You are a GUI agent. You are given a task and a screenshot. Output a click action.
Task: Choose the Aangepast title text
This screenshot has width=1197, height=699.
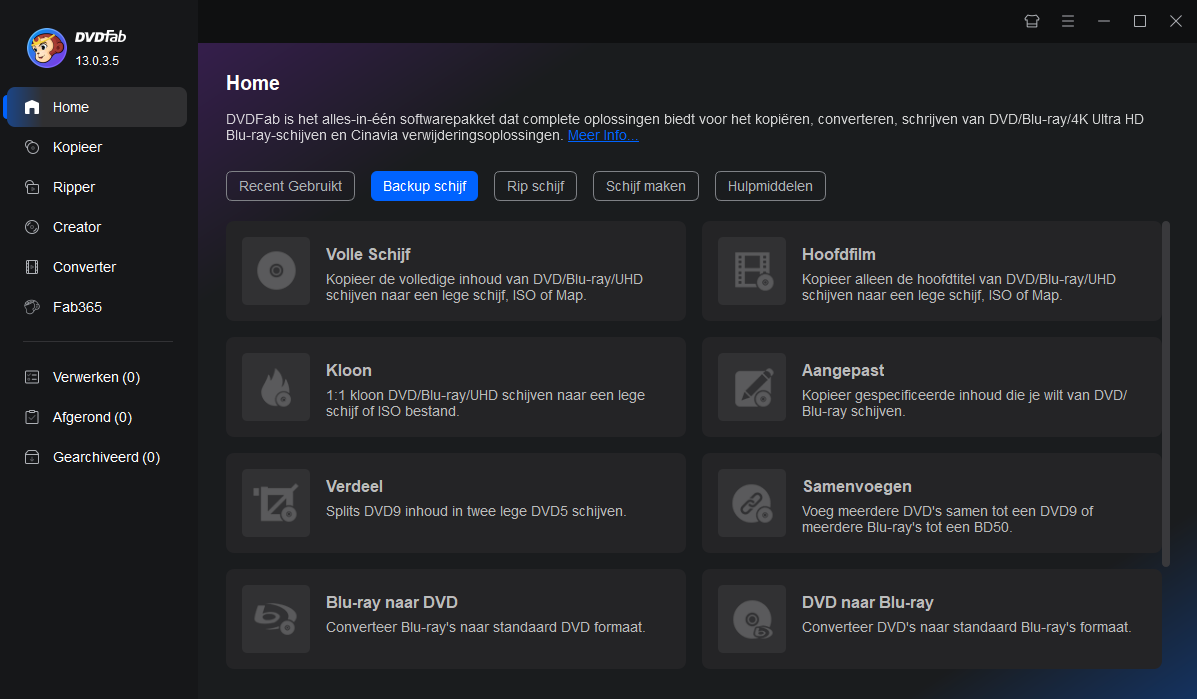click(843, 370)
